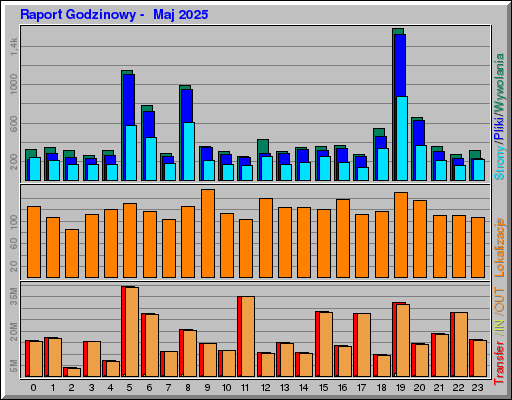Viewport: 512px width, 400px height.
Task: Select the orange Lokalizacje bar for hour 9
Action: click(208, 233)
